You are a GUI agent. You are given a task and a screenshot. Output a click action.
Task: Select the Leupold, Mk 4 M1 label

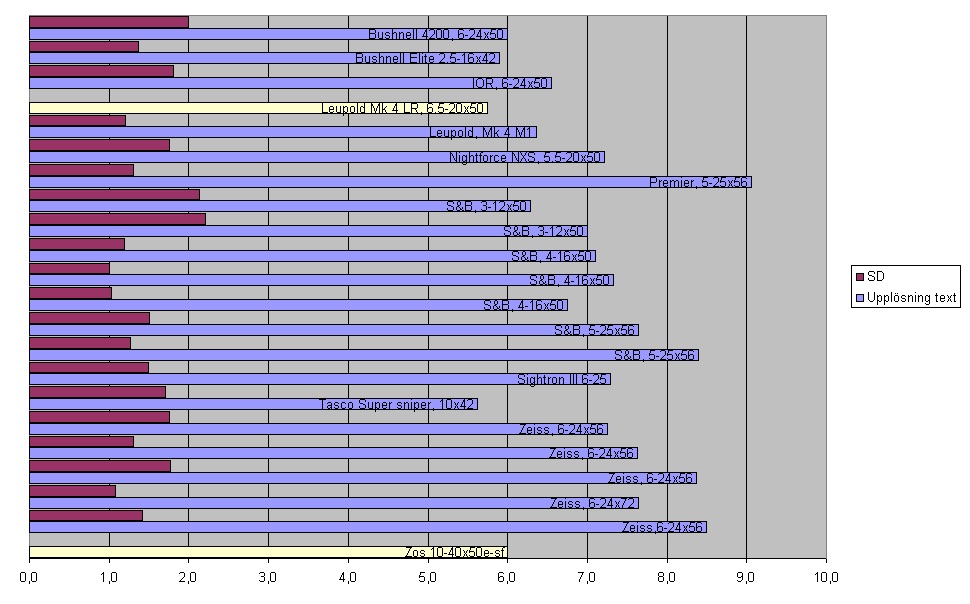point(482,132)
